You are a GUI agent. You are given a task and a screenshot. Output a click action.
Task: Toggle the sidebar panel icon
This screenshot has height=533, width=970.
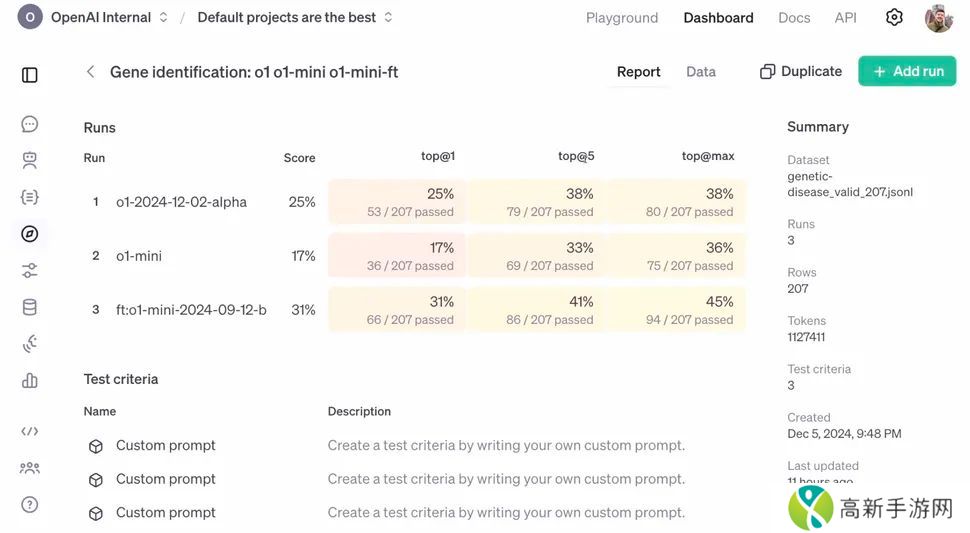pos(30,75)
